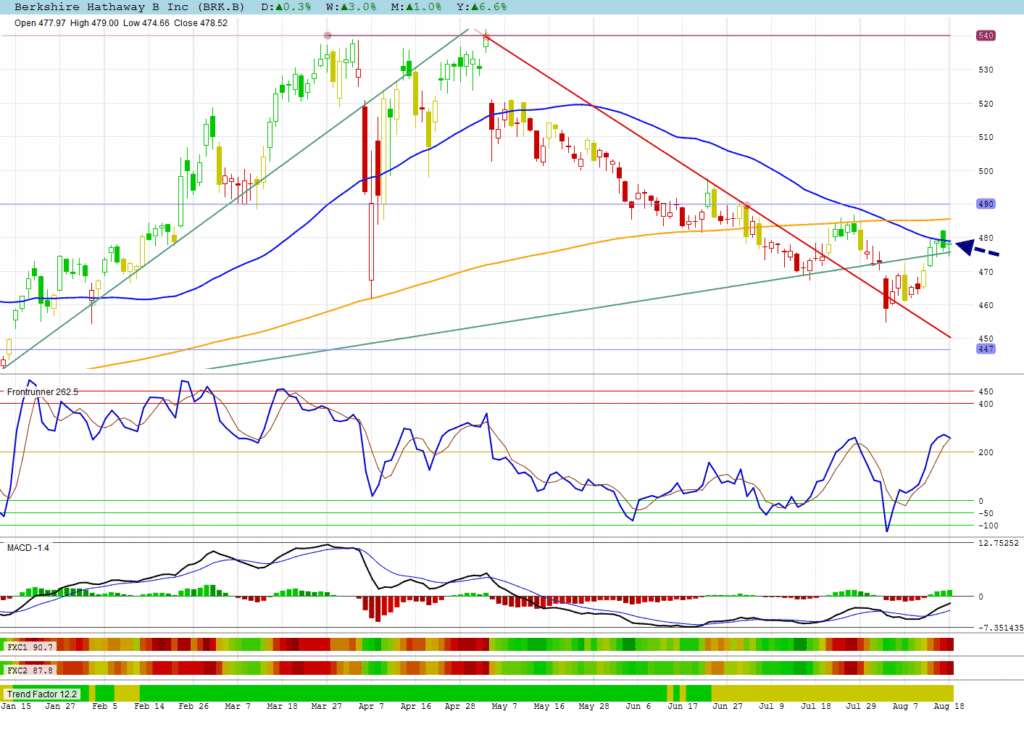
Task: Click the 500 price axis label
Action: pyautogui.click(x=985, y=171)
